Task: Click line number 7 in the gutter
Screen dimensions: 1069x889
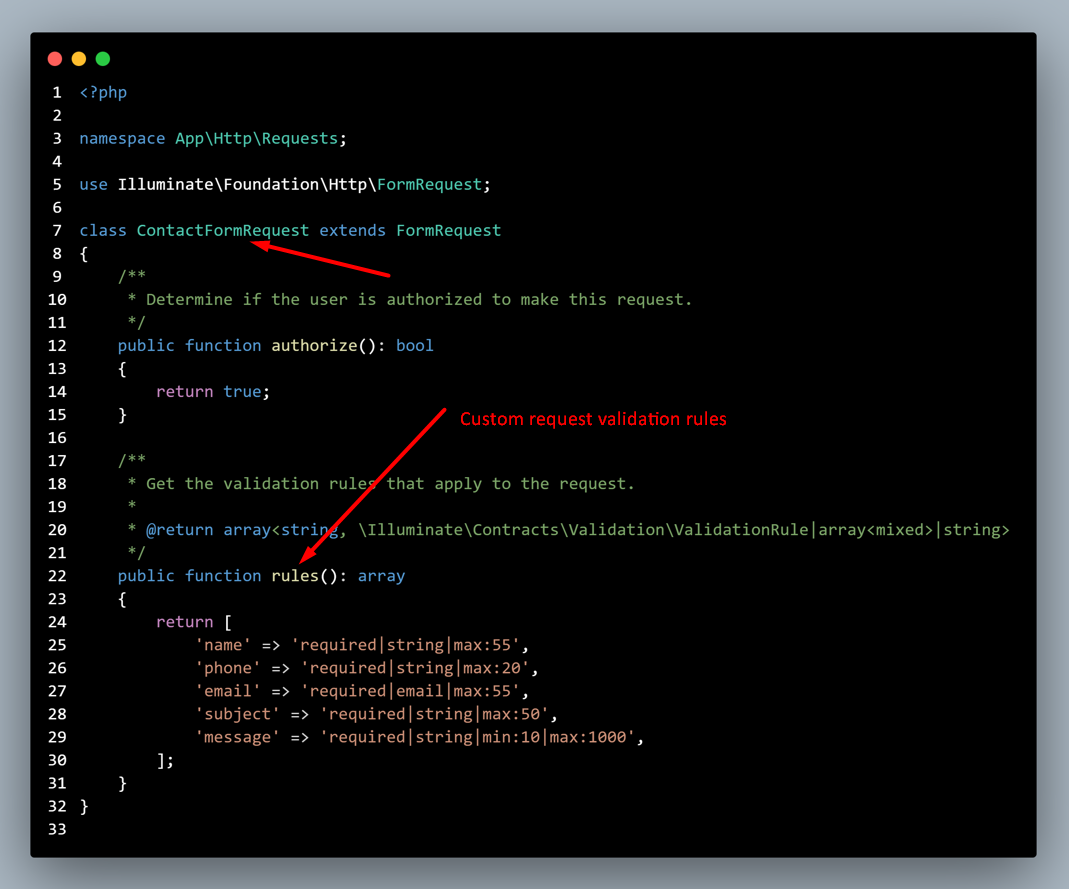Action: (56, 230)
